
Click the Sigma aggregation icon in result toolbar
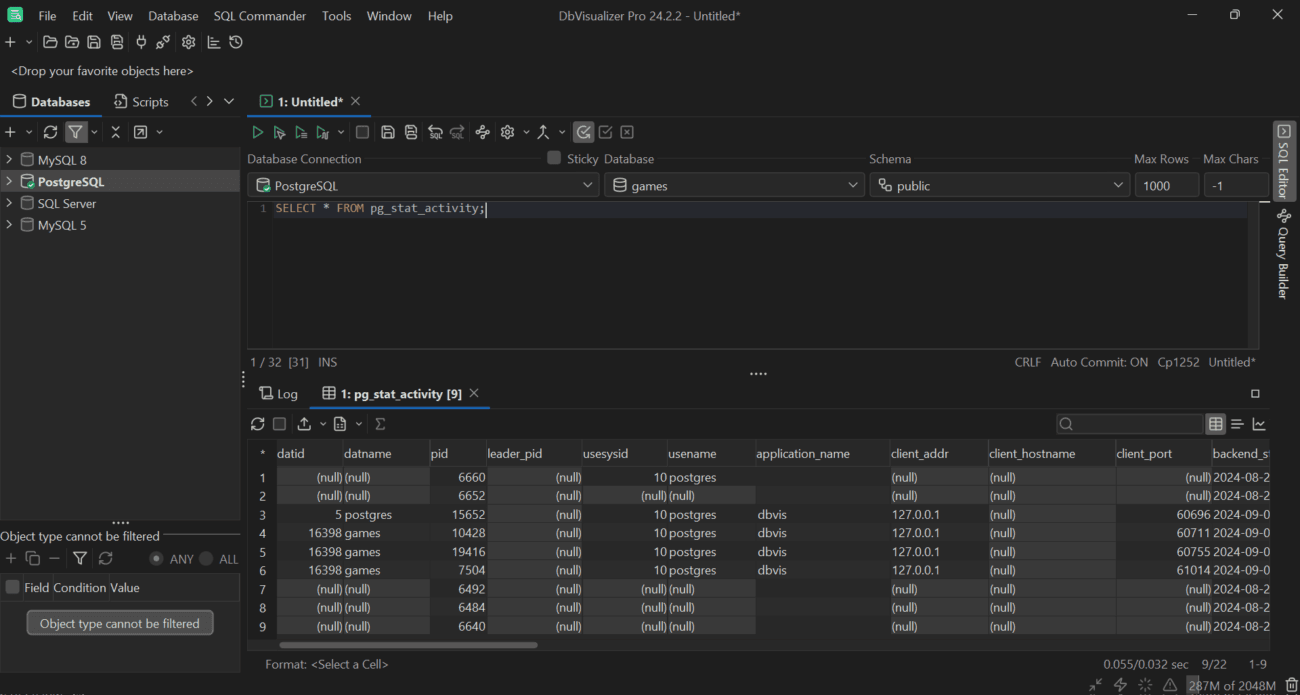pyautogui.click(x=380, y=424)
